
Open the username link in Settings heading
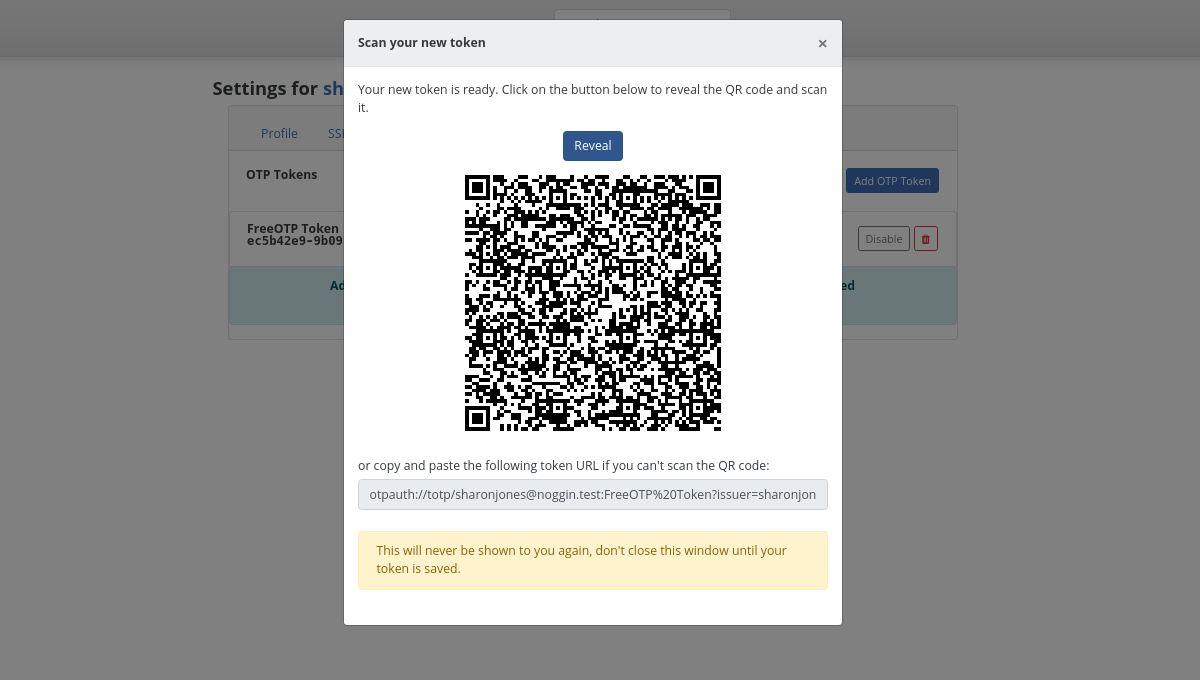pyautogui.click(x=333, y=89)
